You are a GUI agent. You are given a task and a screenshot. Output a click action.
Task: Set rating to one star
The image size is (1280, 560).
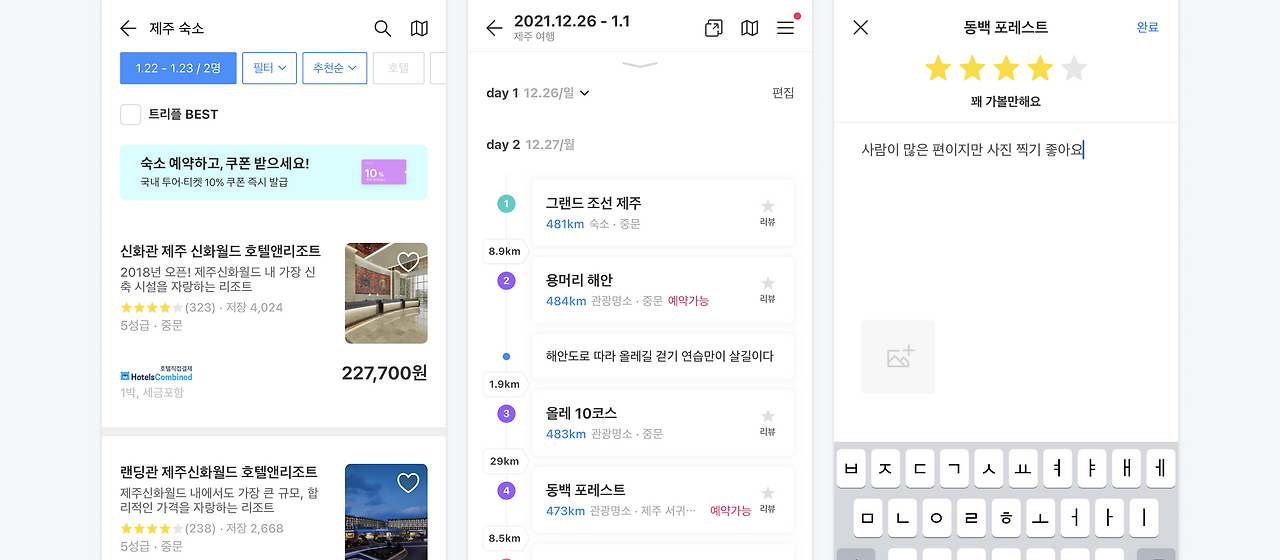point(938,68)
